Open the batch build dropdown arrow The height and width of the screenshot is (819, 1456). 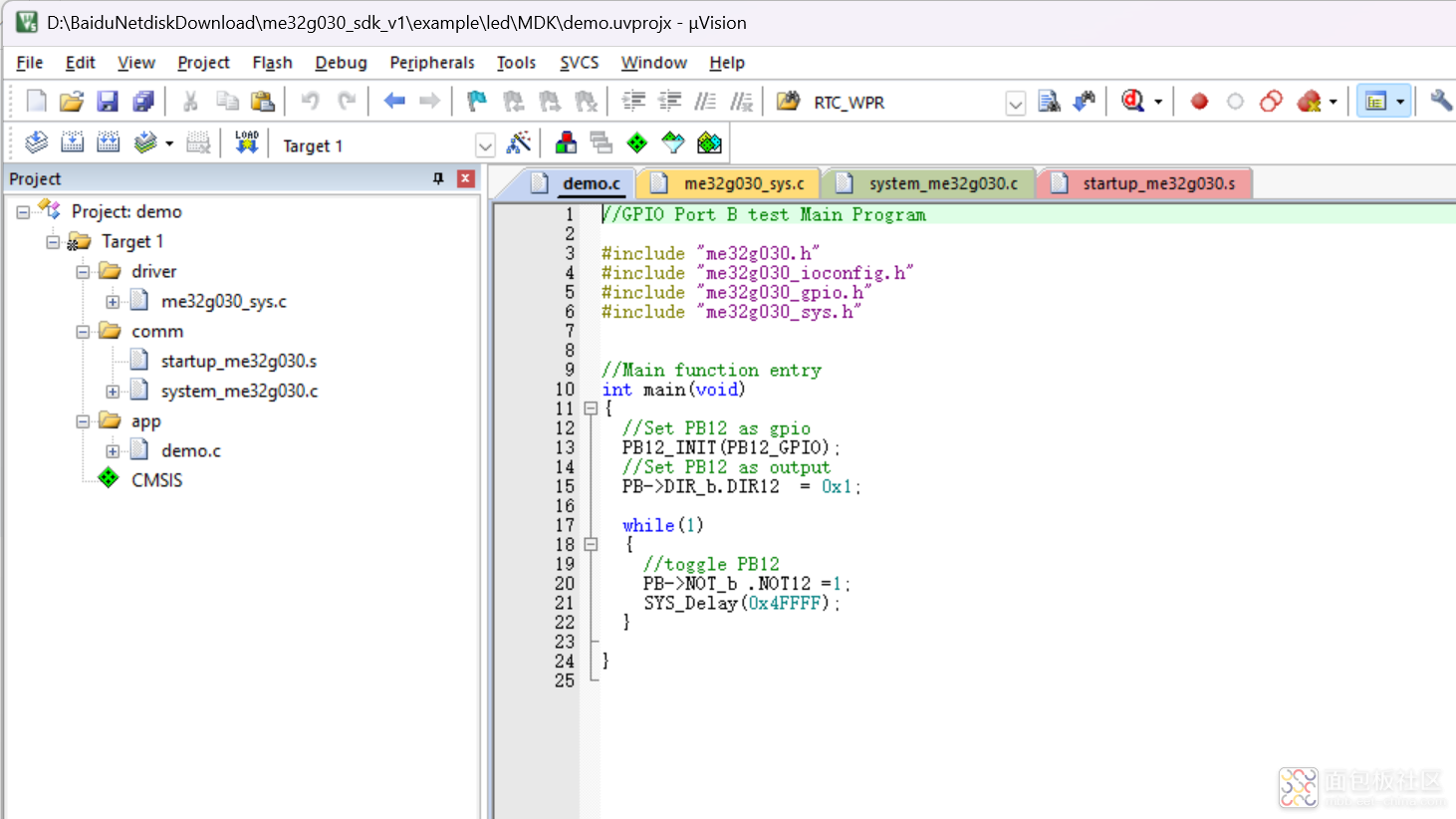click(x=169, y=143)
